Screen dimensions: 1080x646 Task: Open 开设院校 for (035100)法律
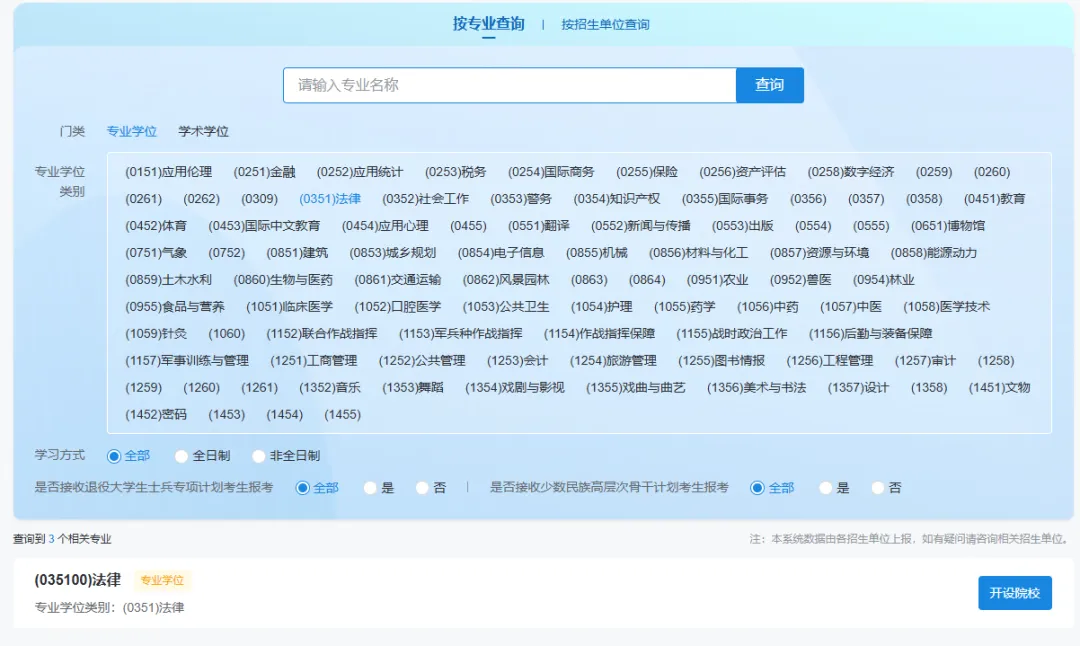pyautogui.click(x=1015, y=593)
